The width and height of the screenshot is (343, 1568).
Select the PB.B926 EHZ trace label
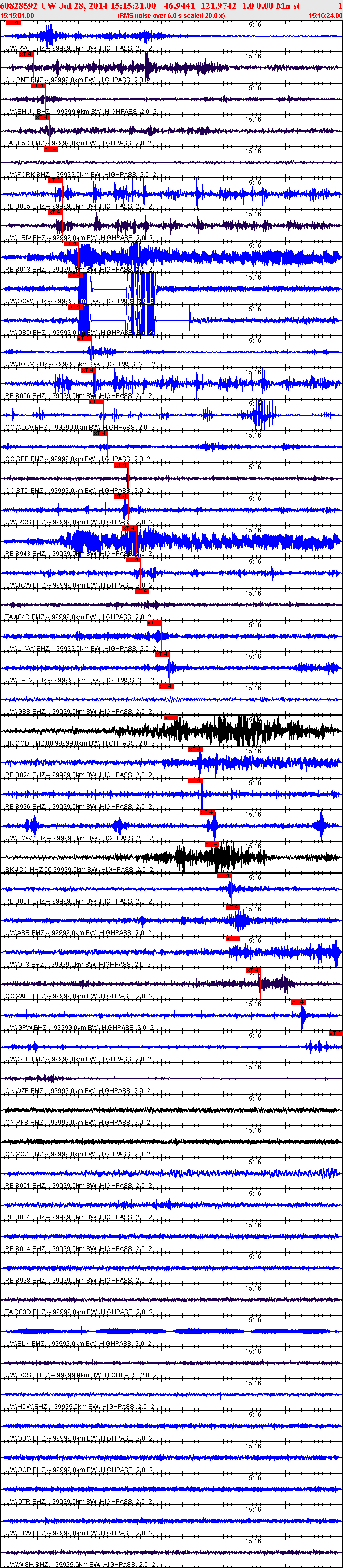[x=78, y=808]
